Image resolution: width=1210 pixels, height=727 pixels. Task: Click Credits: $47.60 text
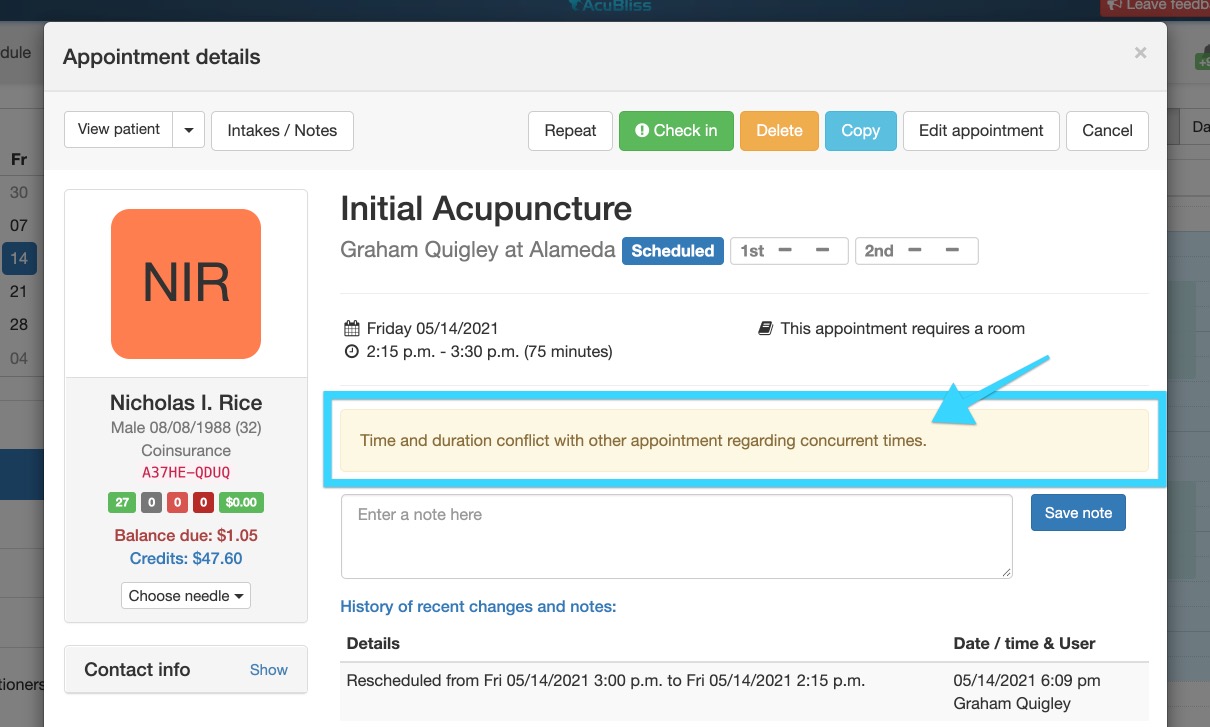pyautogui.click(x=186, y=558)
